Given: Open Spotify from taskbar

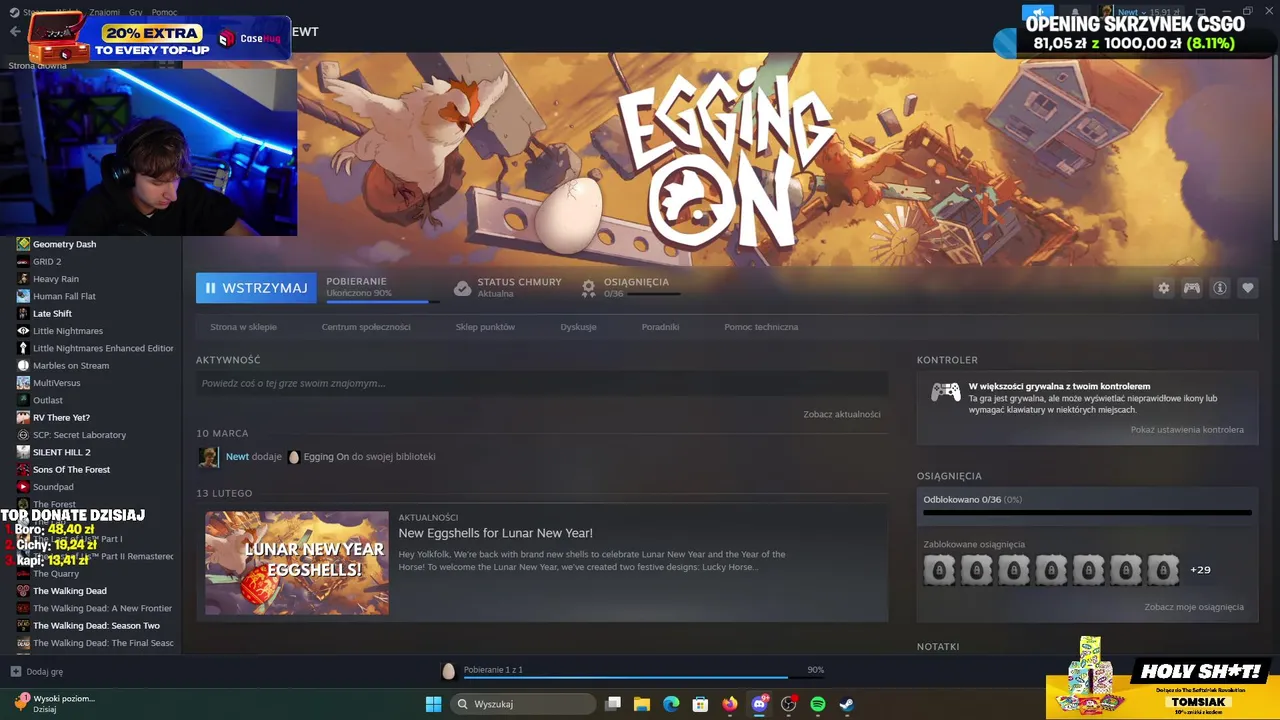Looking at the screenshot, I should coord(817,704).
